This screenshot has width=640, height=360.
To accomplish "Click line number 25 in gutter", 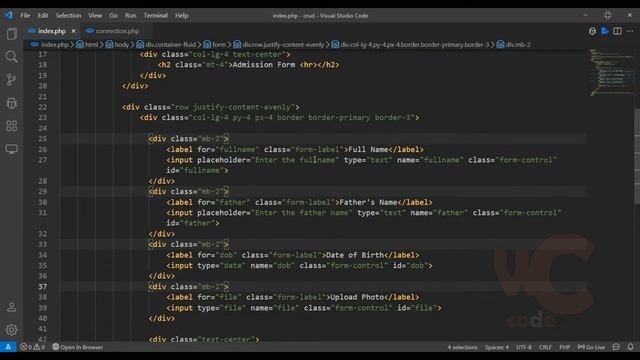I will (x=42, y=139).
